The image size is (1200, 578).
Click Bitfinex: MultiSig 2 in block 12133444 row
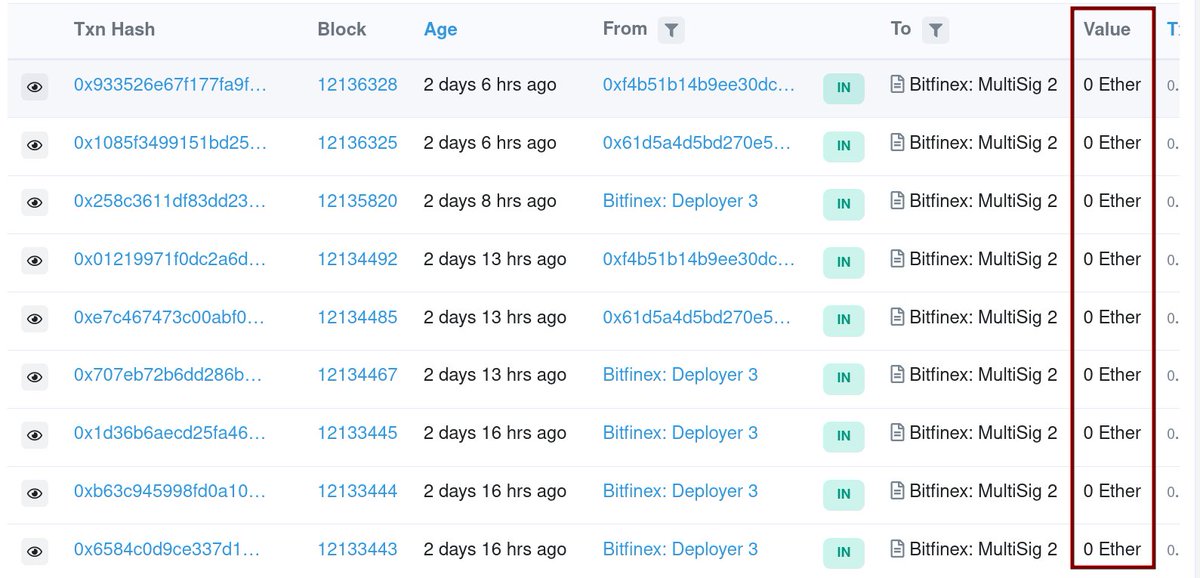pos(983,491)
